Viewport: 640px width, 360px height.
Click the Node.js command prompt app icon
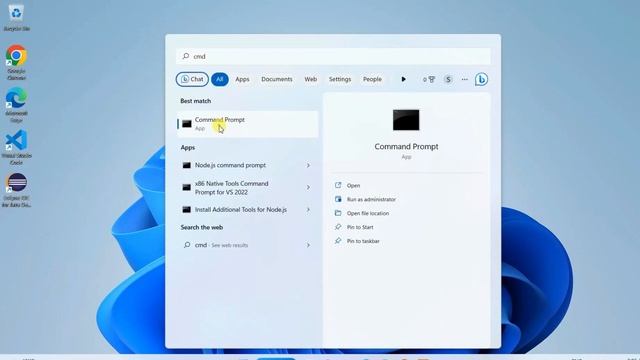click(x=187, y=165)
